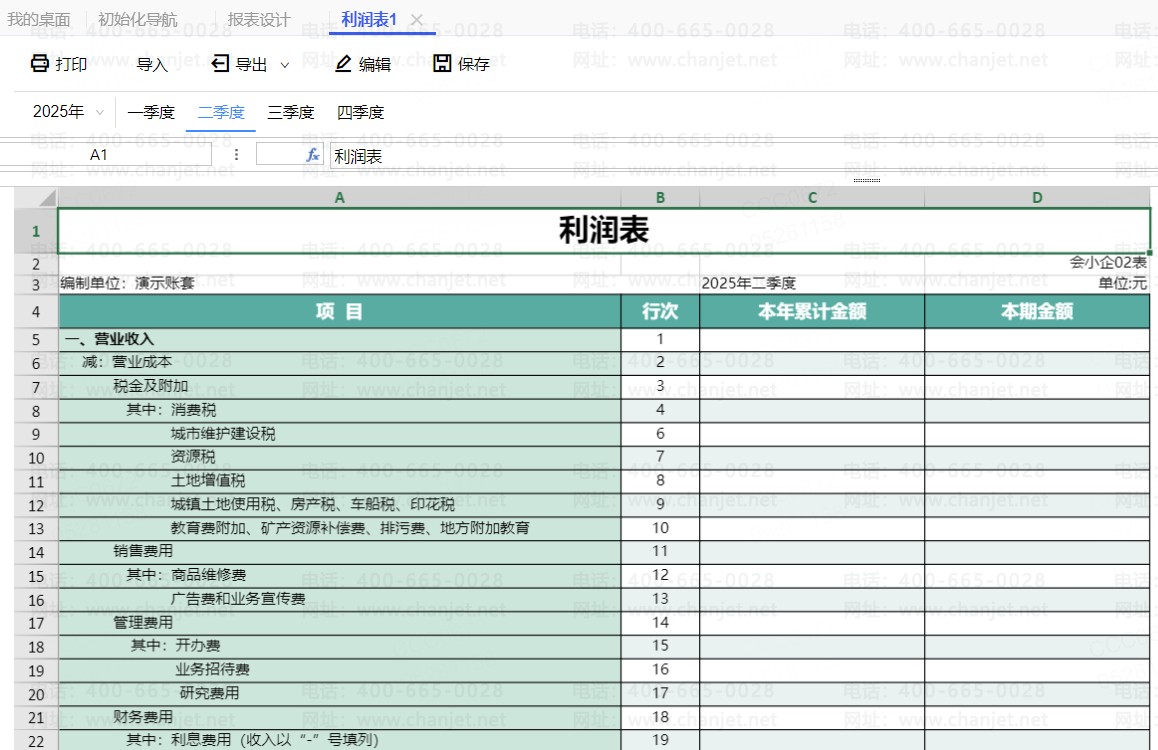
Task: Switch to the 初始化导航 tab
Action: pyautogui.click(x=138, y=19)
